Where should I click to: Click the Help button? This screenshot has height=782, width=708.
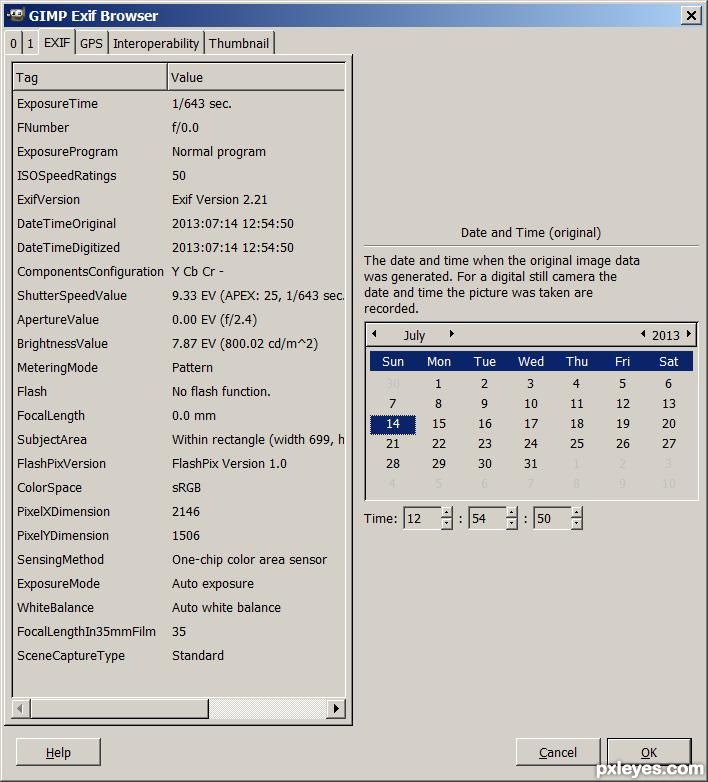coord(58,752)
